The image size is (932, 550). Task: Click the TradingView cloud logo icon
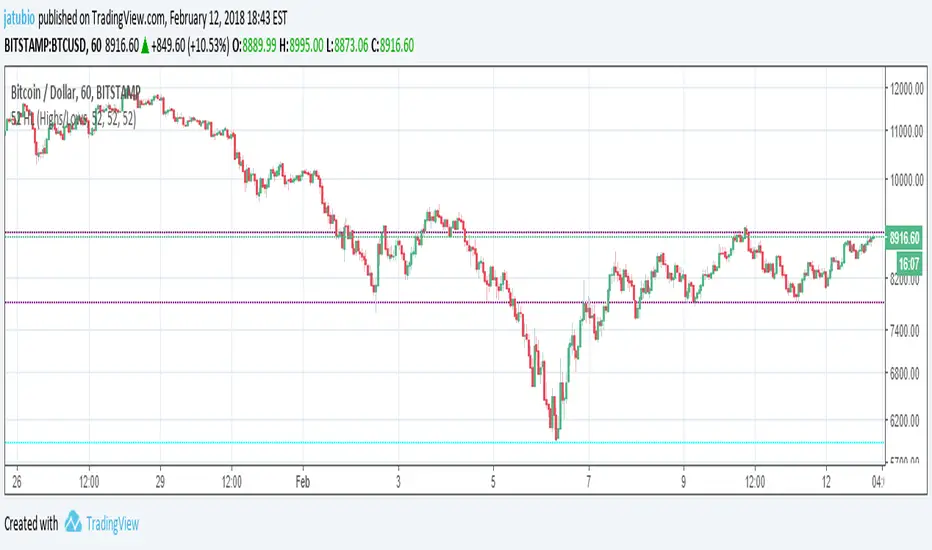[x=74, y=522]
